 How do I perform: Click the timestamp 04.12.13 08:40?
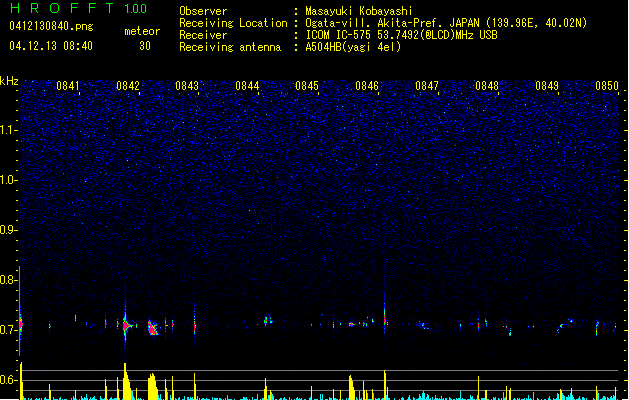click(51, 46)
